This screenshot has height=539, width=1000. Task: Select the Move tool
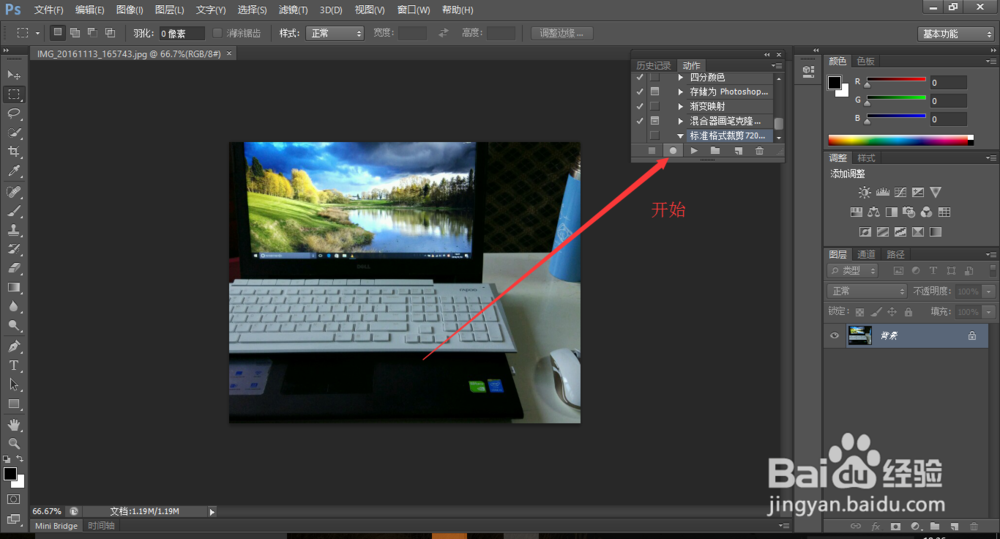point(13,75)
